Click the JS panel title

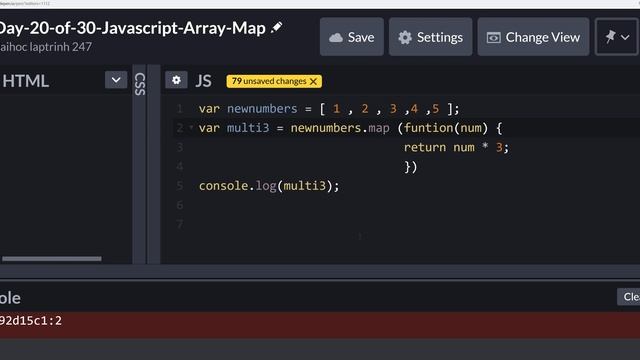pos(203,81)
